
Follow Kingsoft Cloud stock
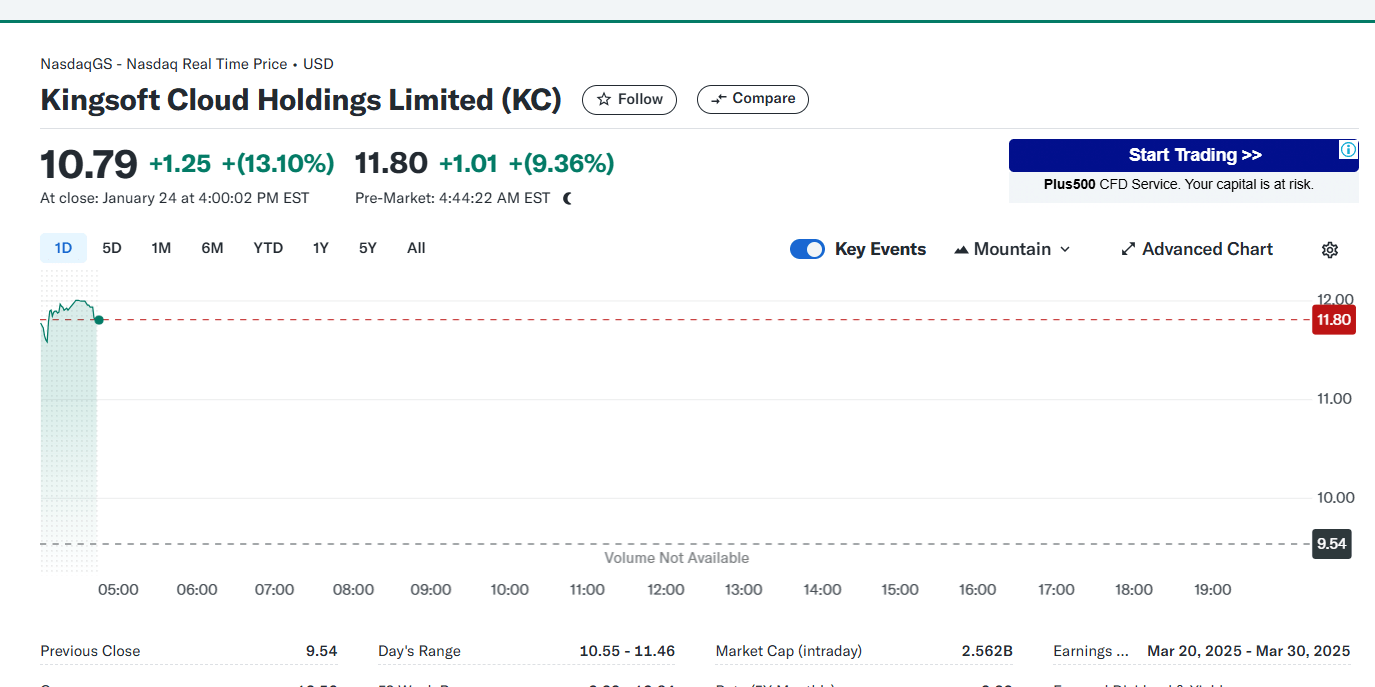coord(629,99)
